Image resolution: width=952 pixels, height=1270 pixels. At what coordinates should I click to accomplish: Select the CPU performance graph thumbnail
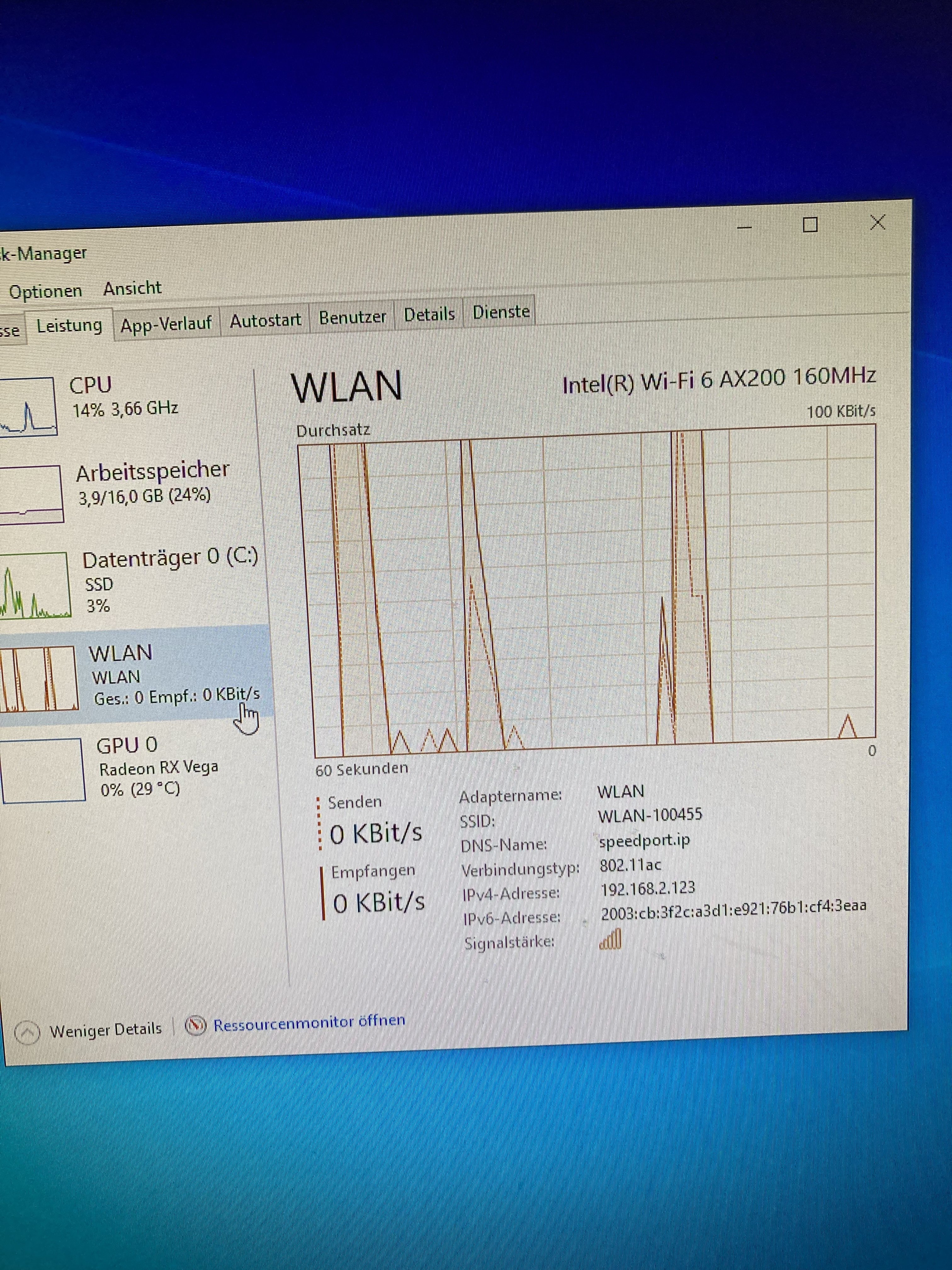tap(27, 407)
